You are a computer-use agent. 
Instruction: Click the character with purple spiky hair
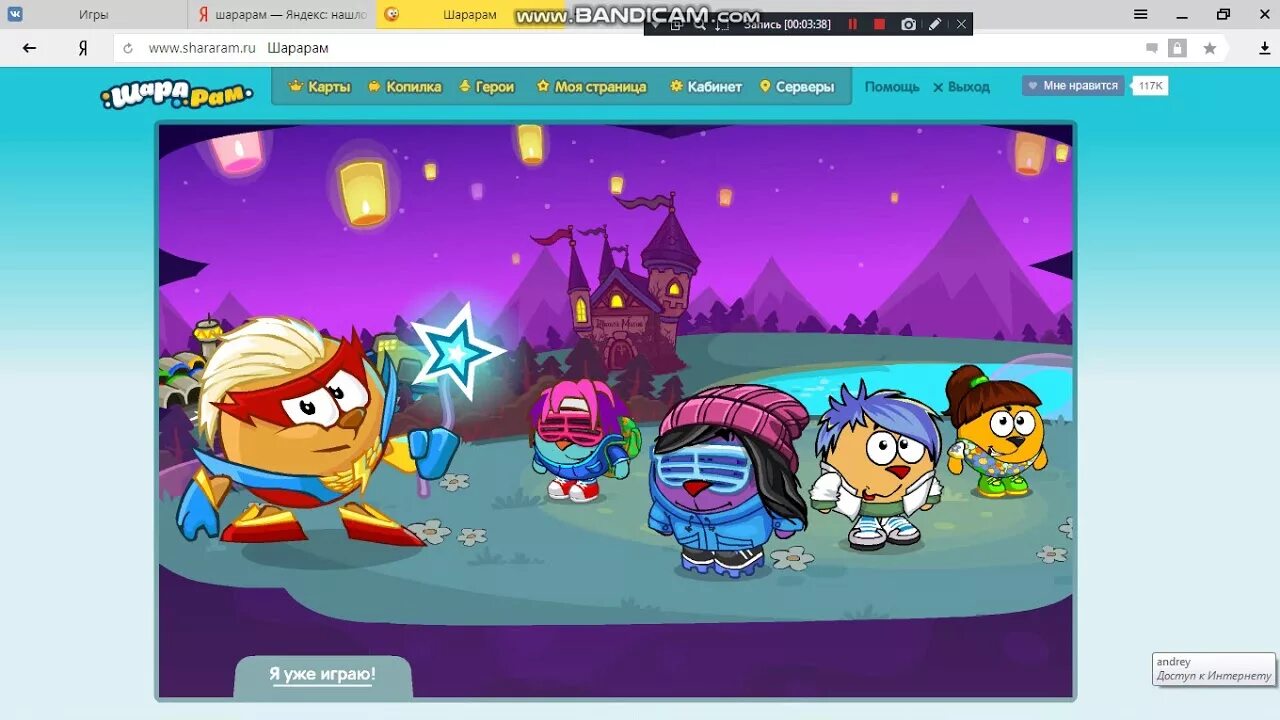click(878, 466)
